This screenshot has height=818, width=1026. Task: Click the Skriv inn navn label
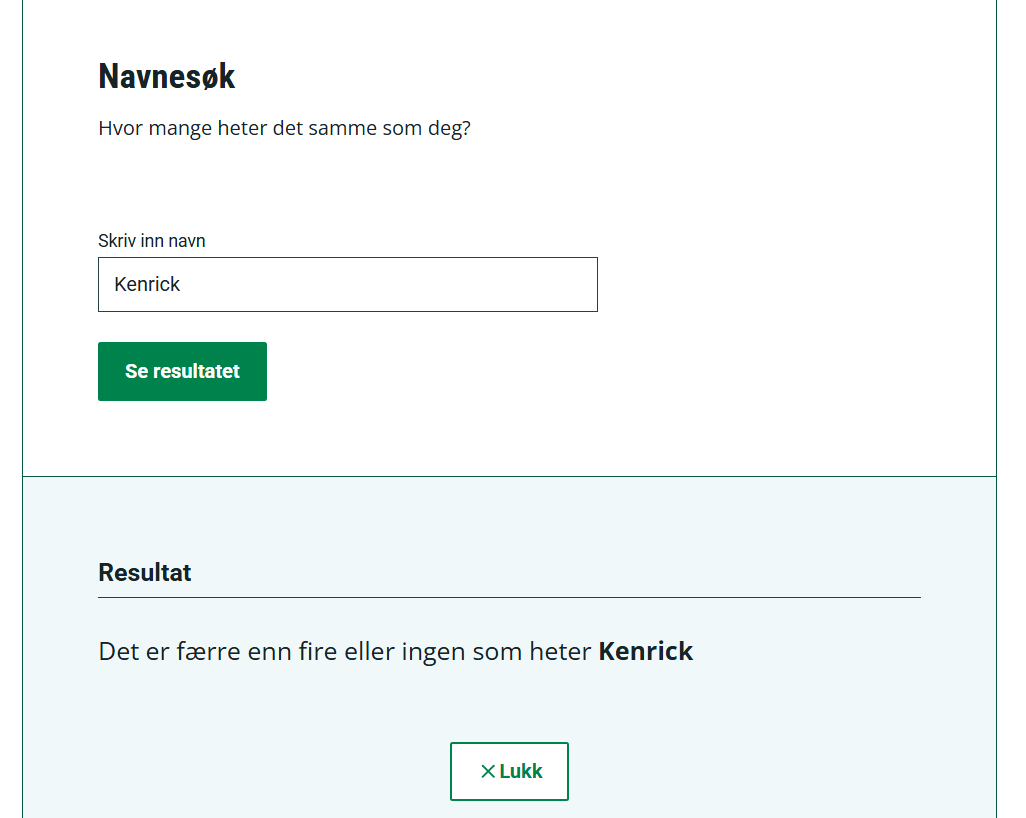(152, 241)
